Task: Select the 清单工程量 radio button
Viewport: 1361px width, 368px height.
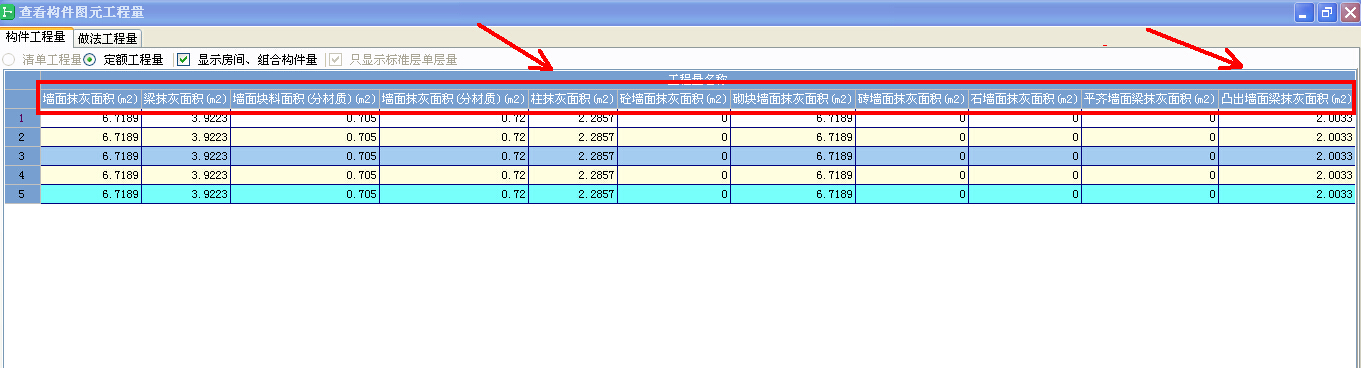Action: pyautogui.click(x=43, y=60)
